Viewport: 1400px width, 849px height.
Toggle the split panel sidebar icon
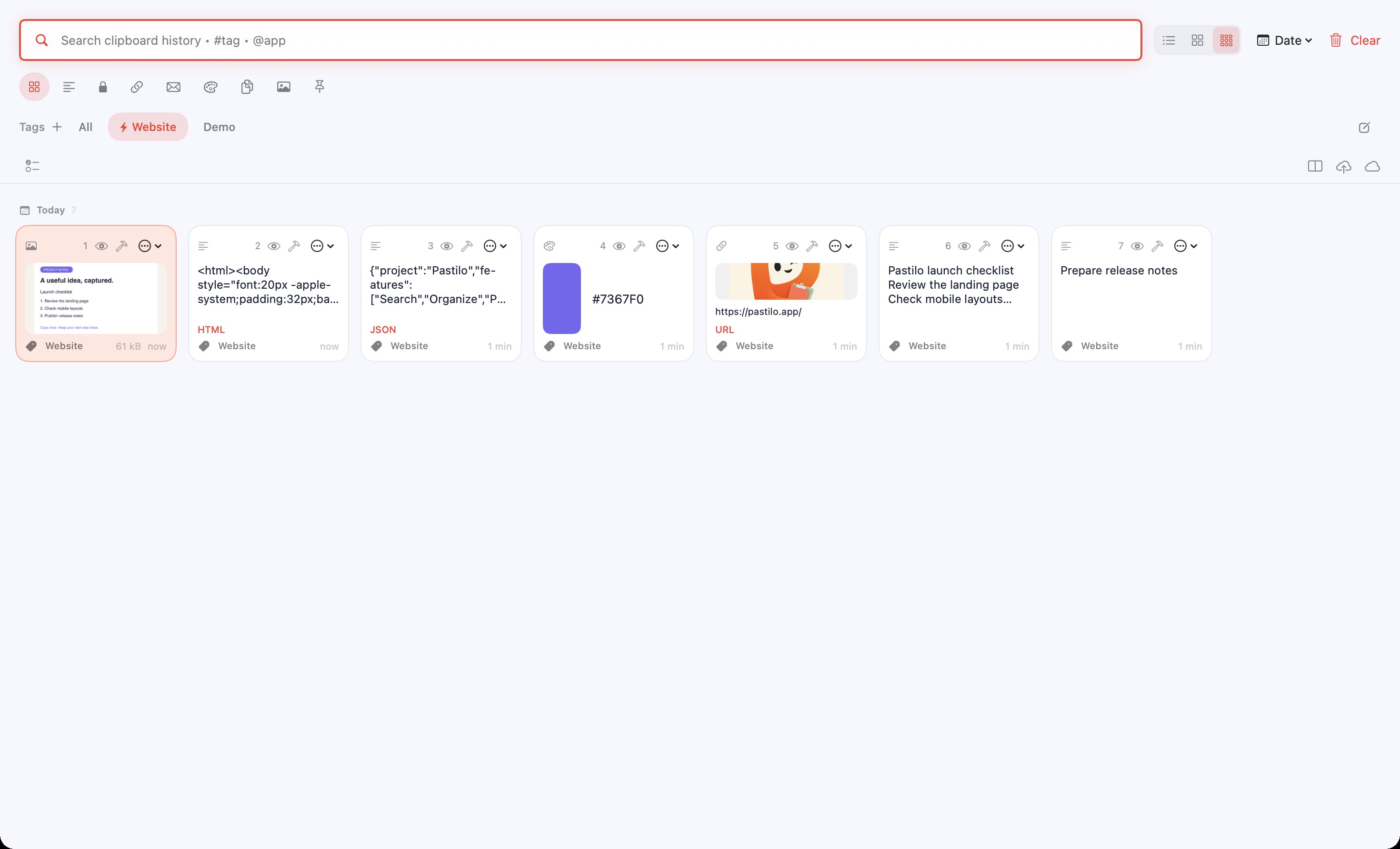tap(1315, 166)
